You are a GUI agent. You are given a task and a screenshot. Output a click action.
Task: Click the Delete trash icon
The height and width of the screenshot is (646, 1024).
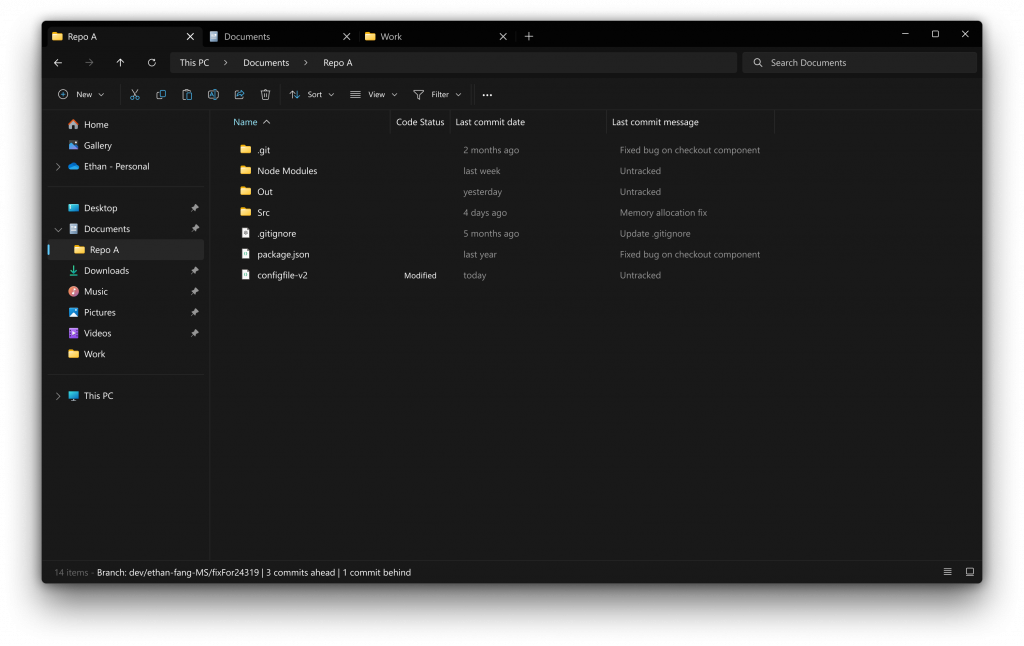click(265, 95)
